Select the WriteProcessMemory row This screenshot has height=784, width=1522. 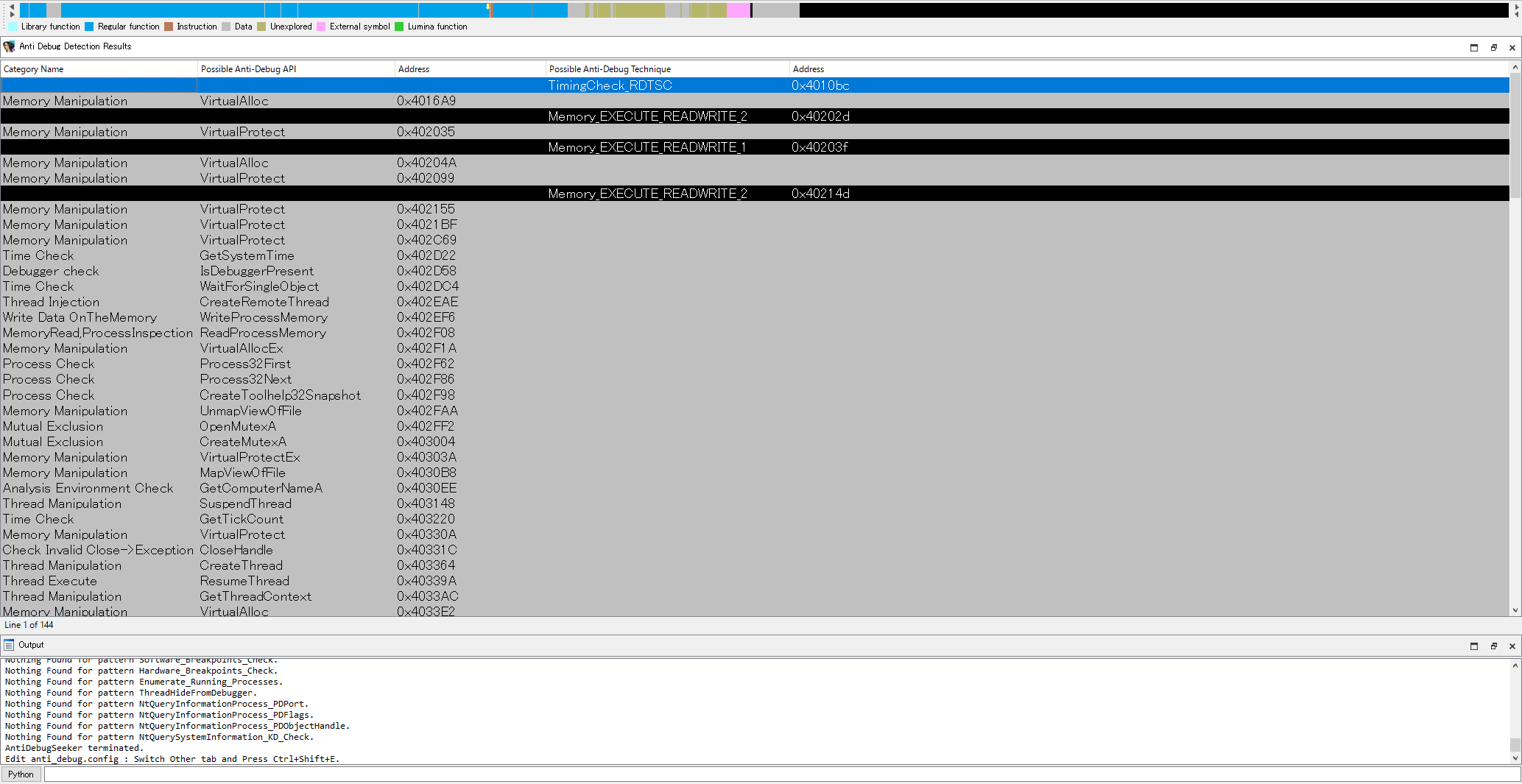tap(755, 317)
